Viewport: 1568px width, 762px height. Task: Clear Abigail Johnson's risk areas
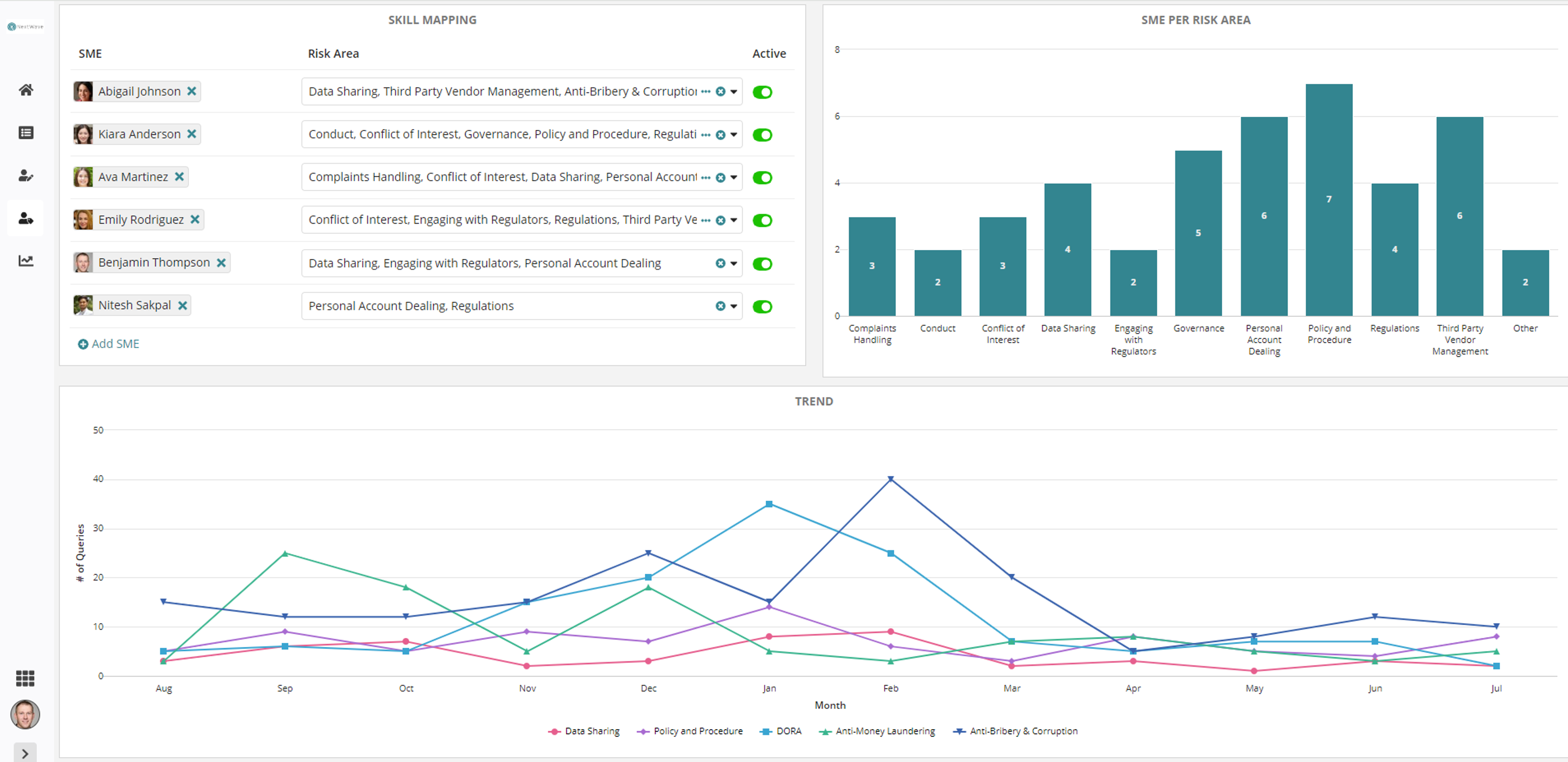point(720,91)
